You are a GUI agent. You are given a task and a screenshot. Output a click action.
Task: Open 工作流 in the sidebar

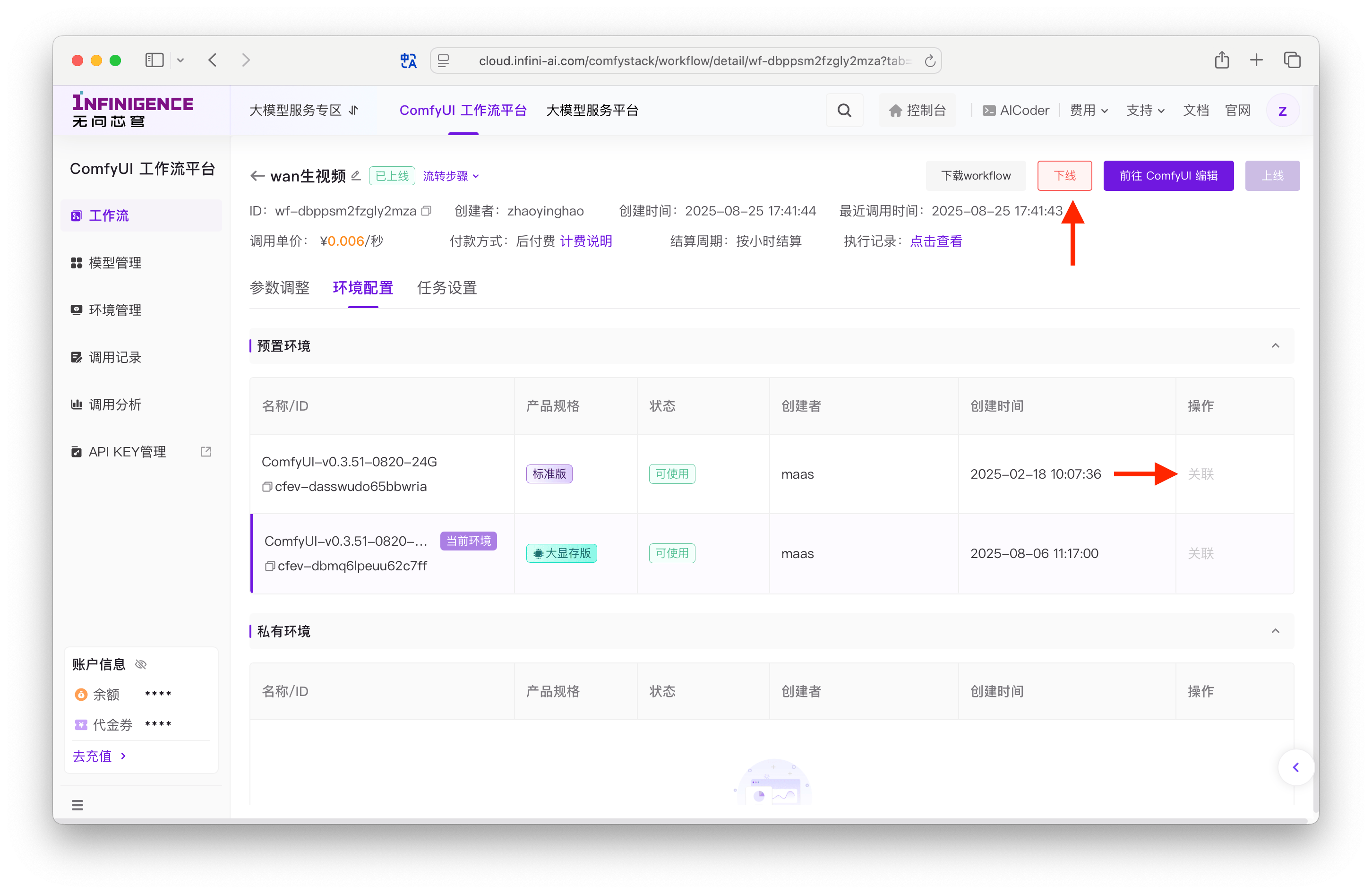(x=141, y=215)
